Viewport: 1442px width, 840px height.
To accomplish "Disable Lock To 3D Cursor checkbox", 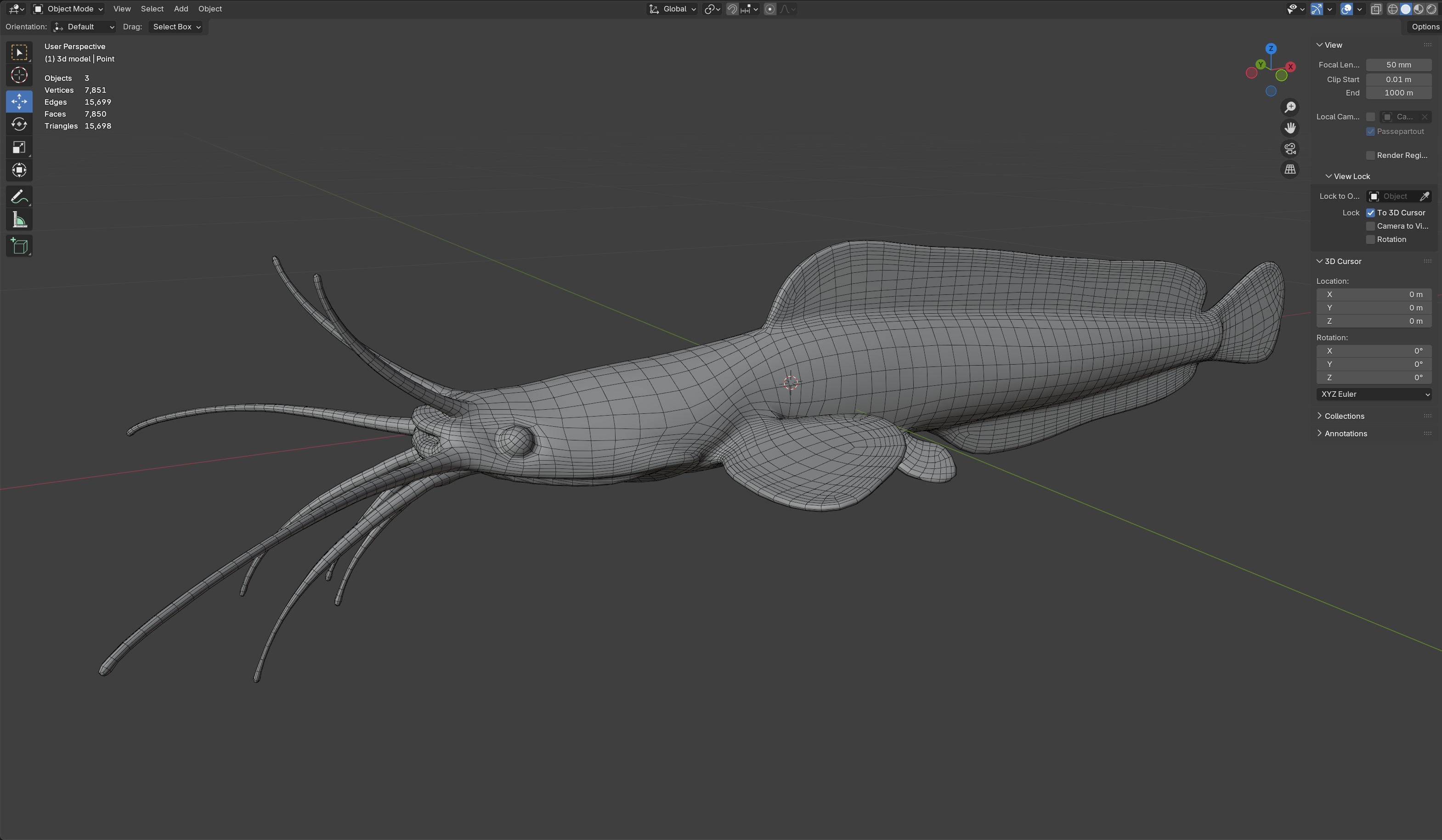I will [1370, 213].
